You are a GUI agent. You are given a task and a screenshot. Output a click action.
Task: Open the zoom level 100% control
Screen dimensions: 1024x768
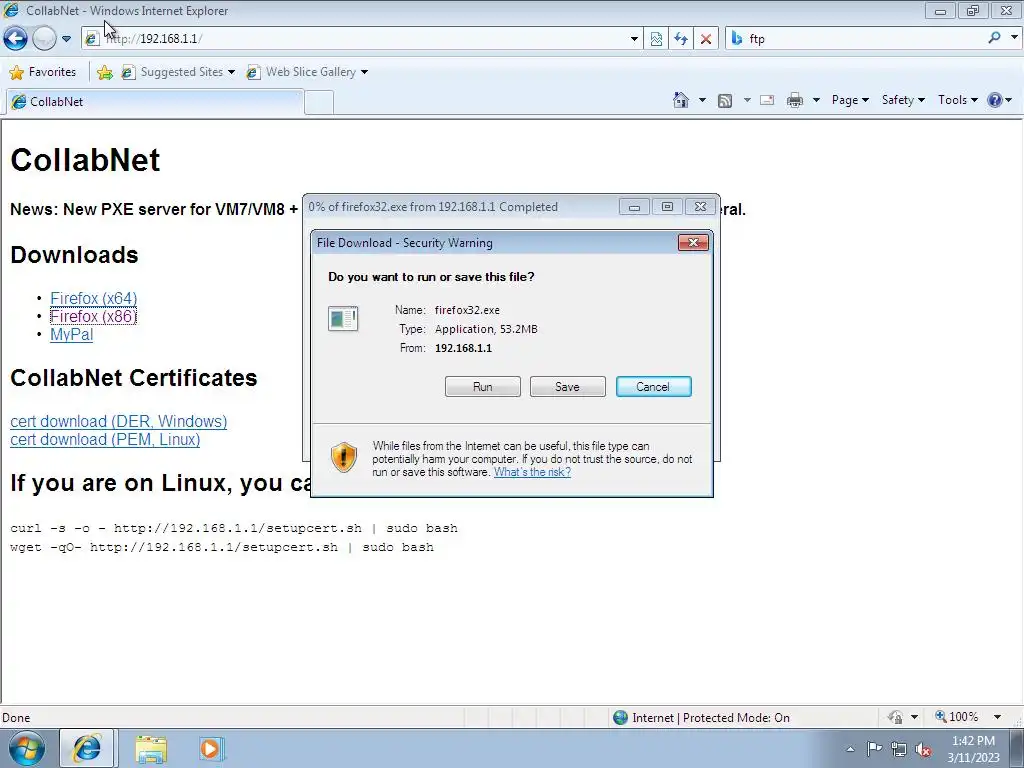pos(957,717)
